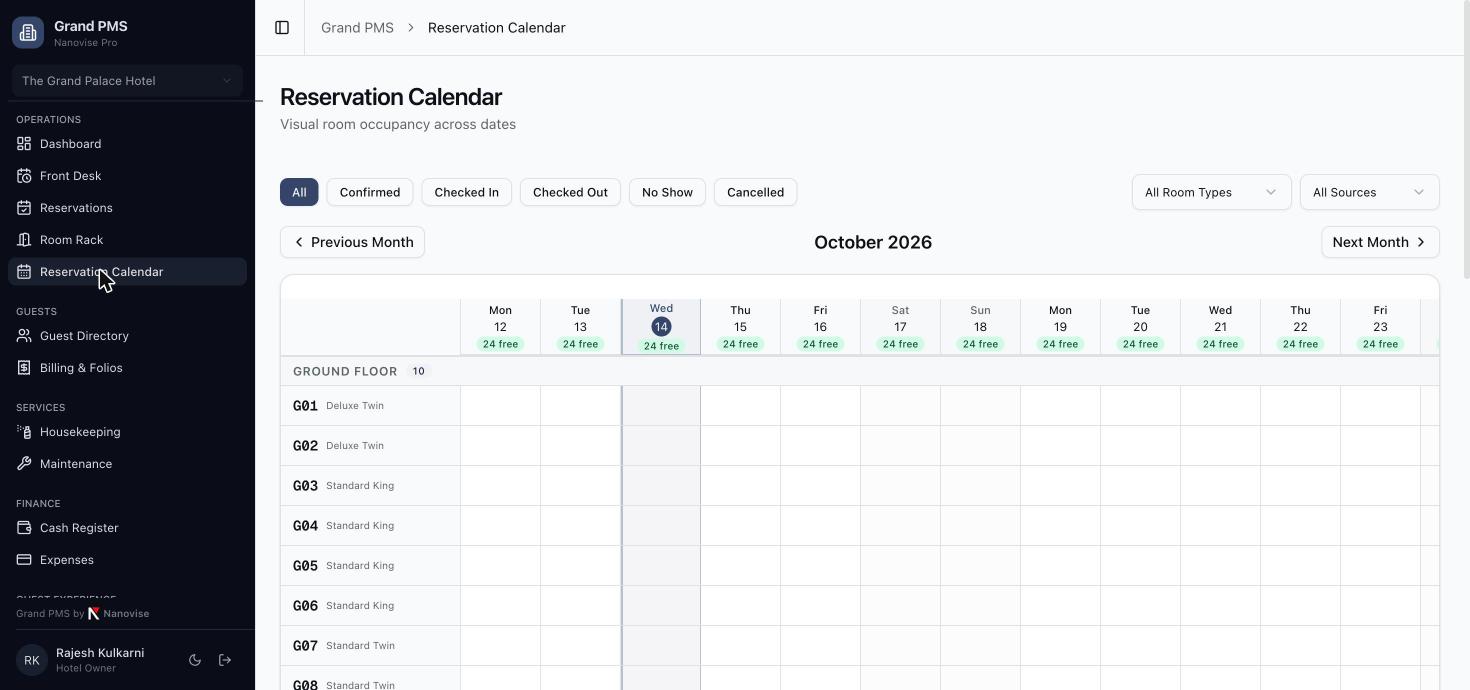The width and height of the screenshot is (1470, 690).
Task: Open Housekeeping page
Action: pos(127,432)
